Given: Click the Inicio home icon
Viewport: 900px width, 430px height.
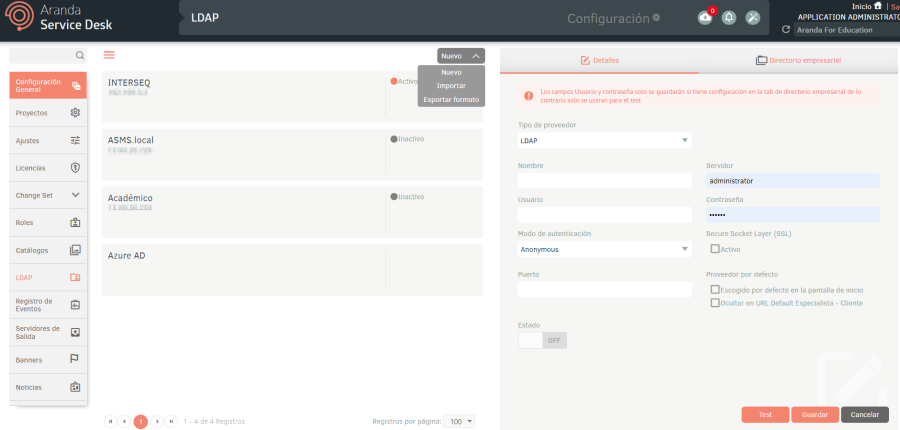Looking at the screenshot, I should 877,6.
